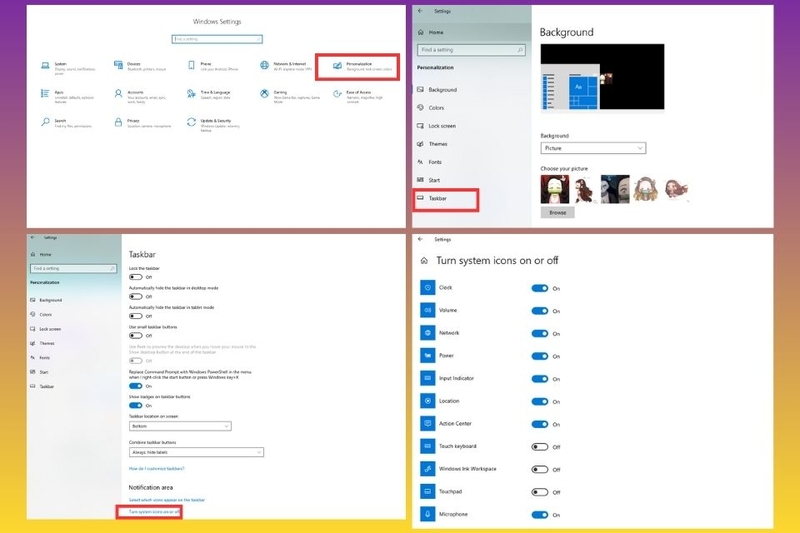The height and width of the screenshot is (533, 800).
Task: Open Ease of Access category icon
Action: [x=337, y=94]
